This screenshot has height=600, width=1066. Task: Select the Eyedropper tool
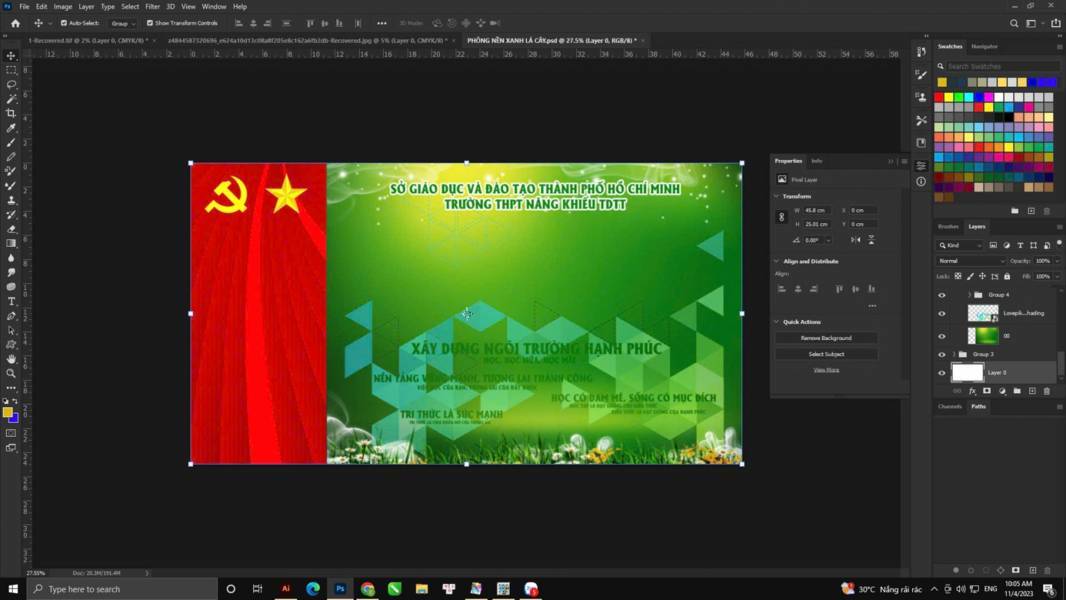(11, 128)
